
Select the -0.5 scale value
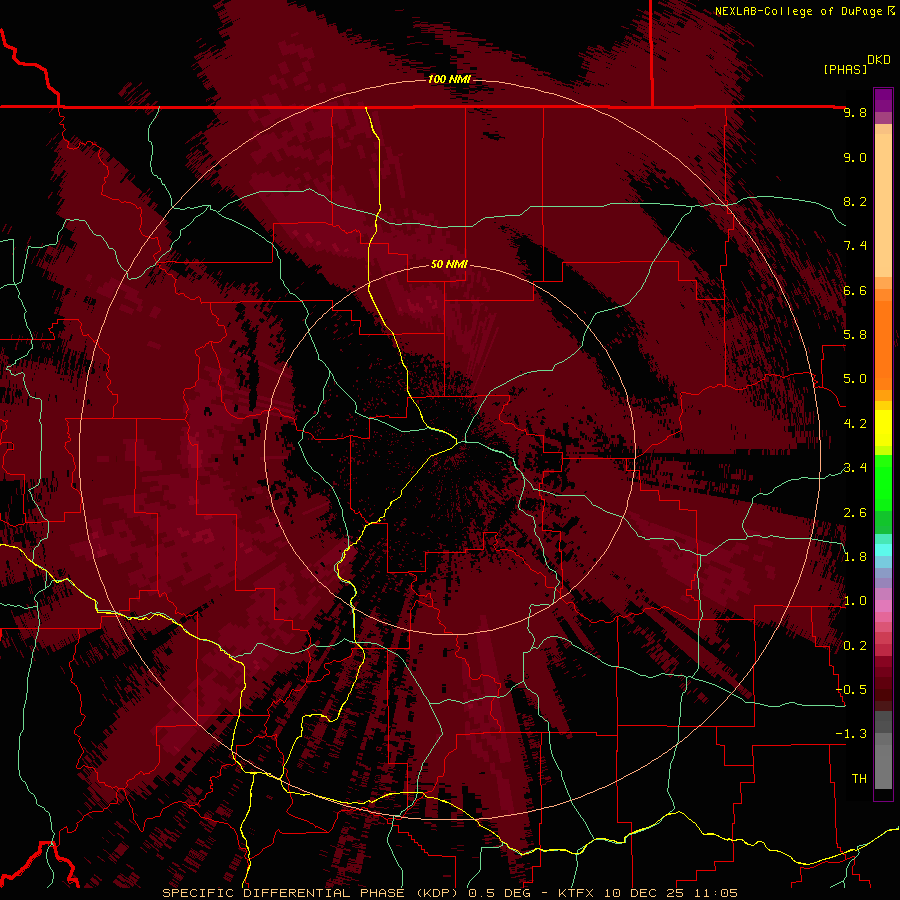(851, 690)
